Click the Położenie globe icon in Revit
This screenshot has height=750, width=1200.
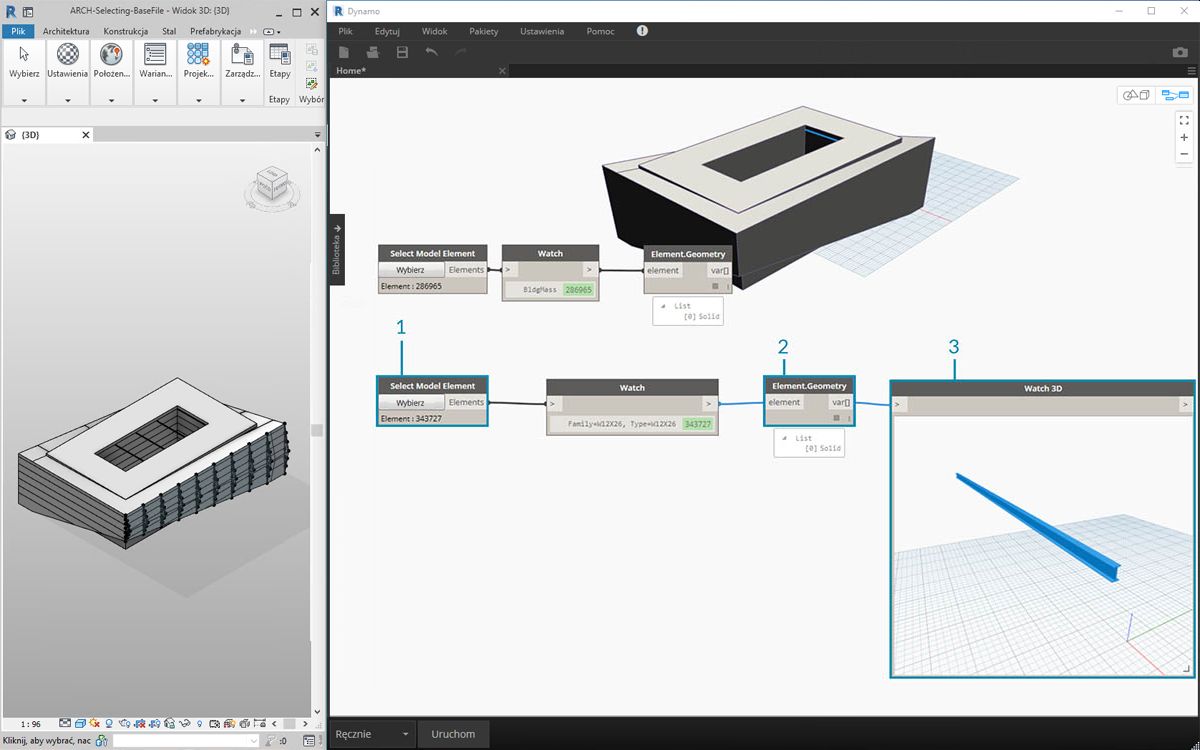point(111,54)
